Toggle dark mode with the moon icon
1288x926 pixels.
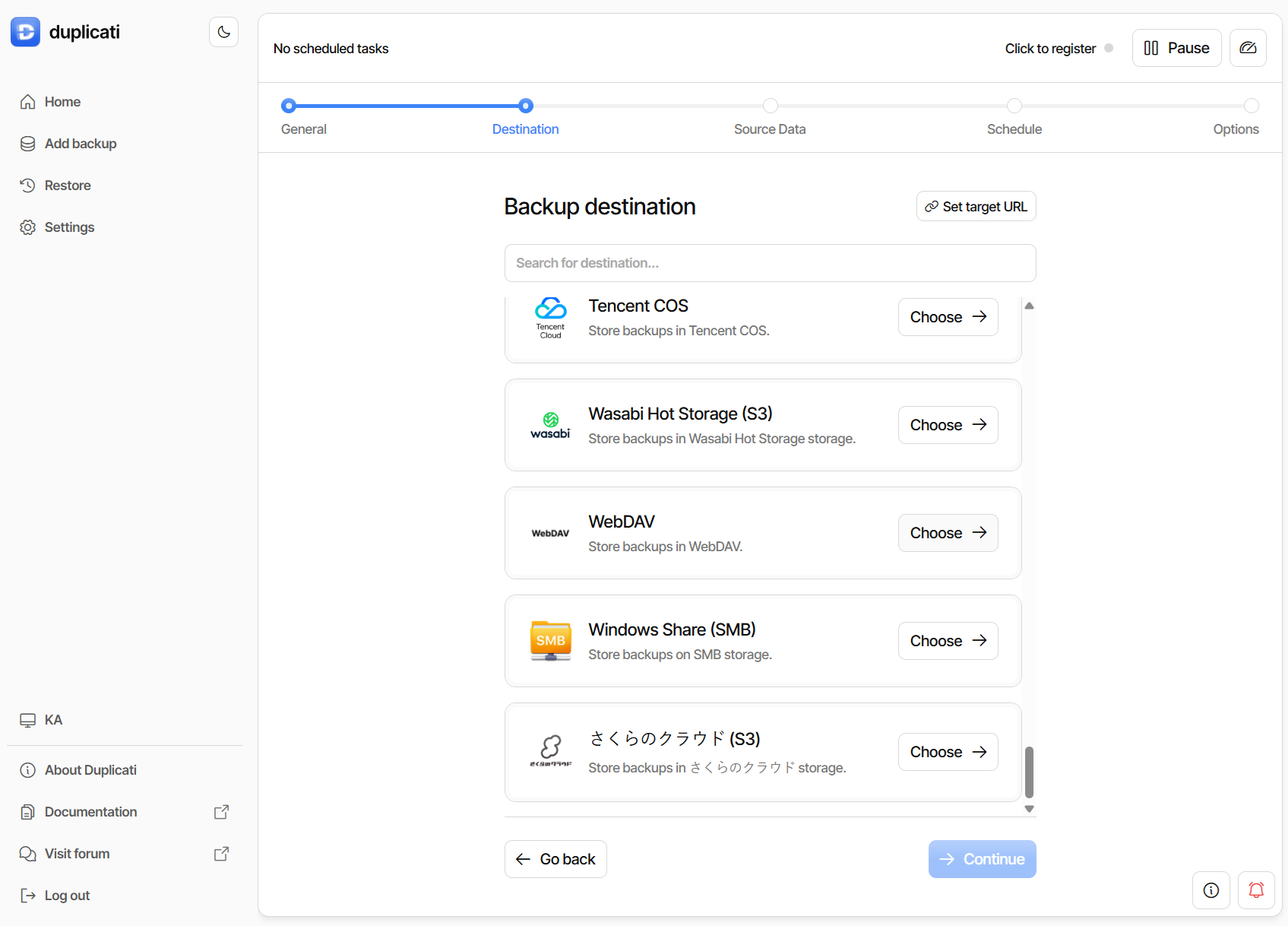pos(223,31)
